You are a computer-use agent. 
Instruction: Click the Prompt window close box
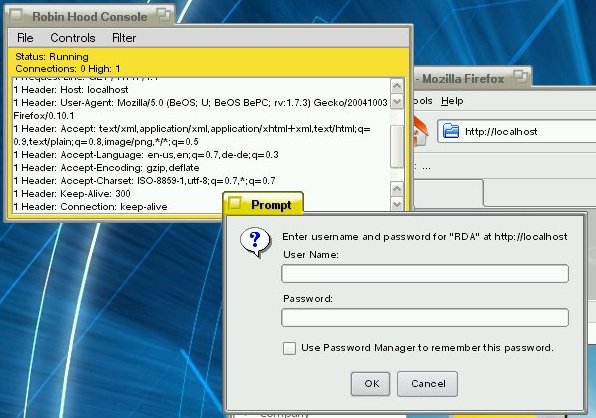pyautogui.click(x=235, y=203)
